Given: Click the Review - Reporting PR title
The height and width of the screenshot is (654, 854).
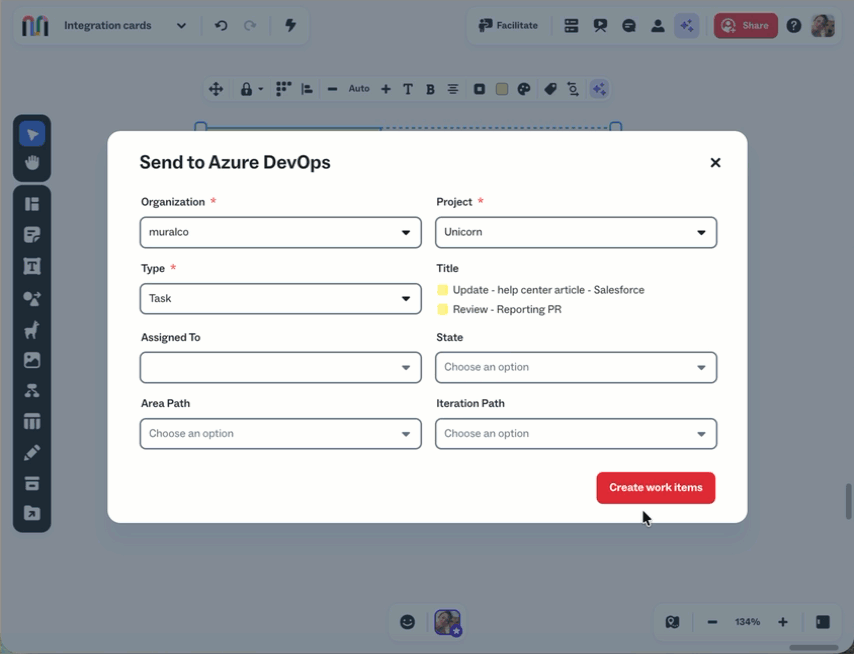Looking at the screenshot, I should 507,310.
